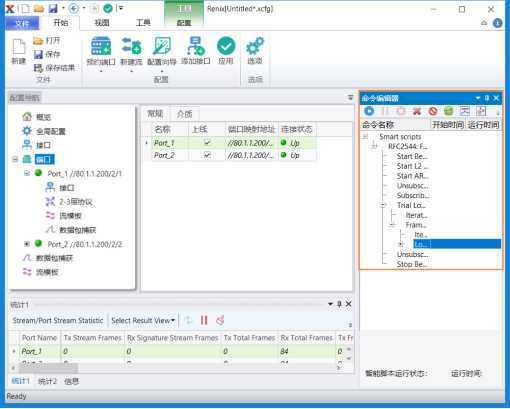The image size is (510, 409).
Task: Open the dropdown arrow under 预约端口
Action: click(101, 71)
